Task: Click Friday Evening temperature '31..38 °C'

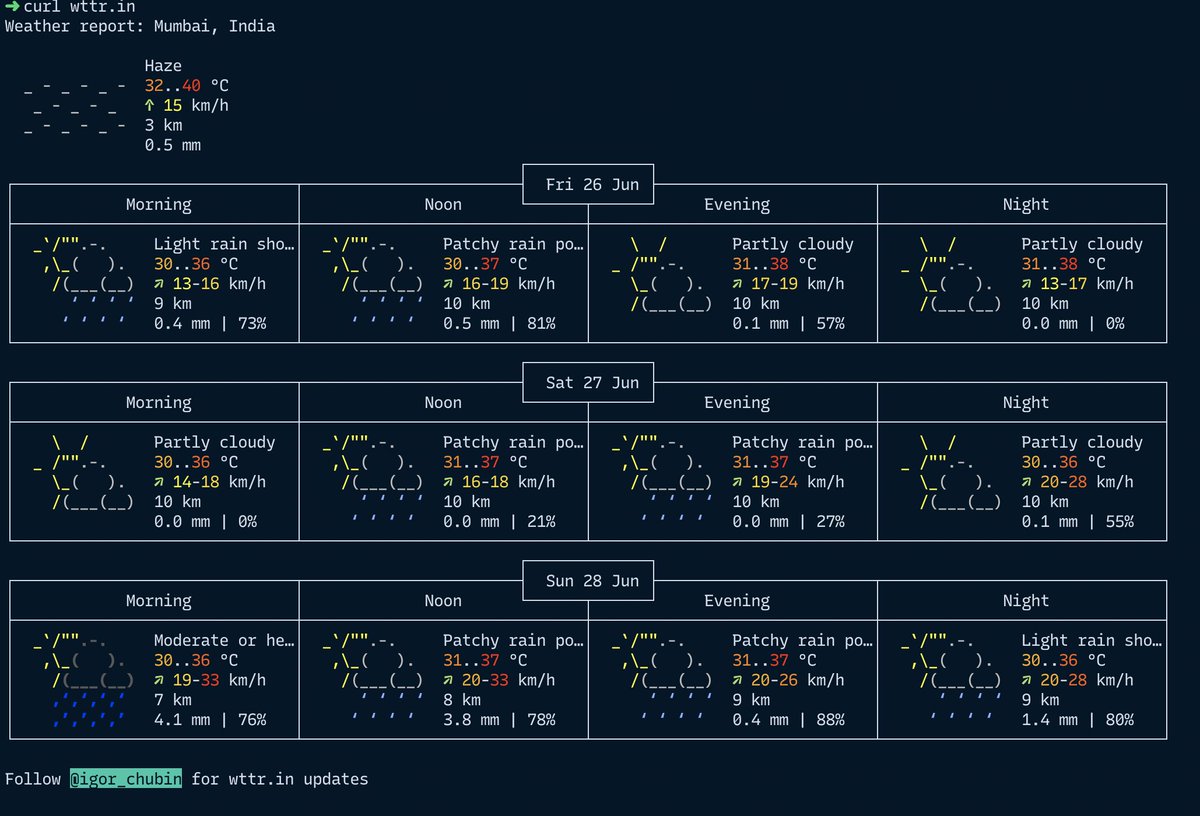Action: [774, 264]
